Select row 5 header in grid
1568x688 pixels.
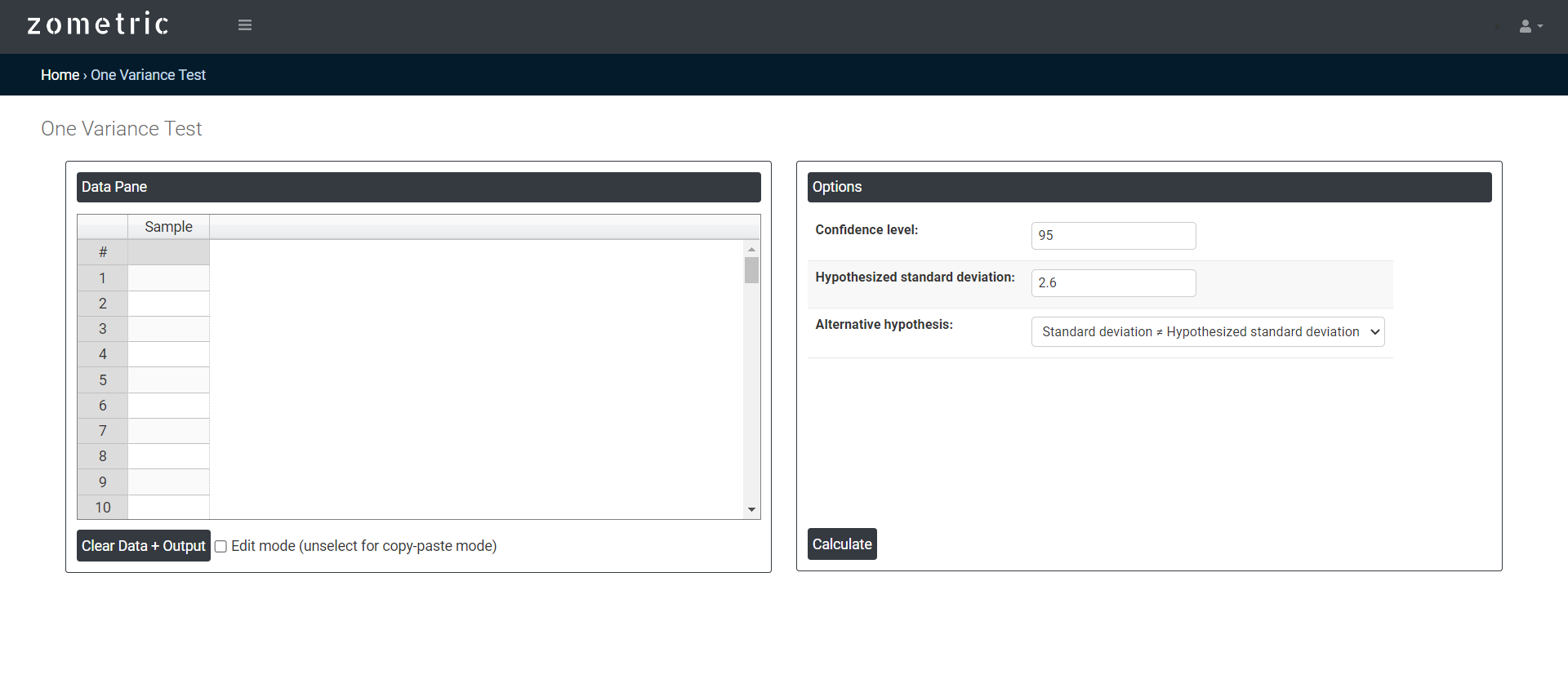click(103, 380)
